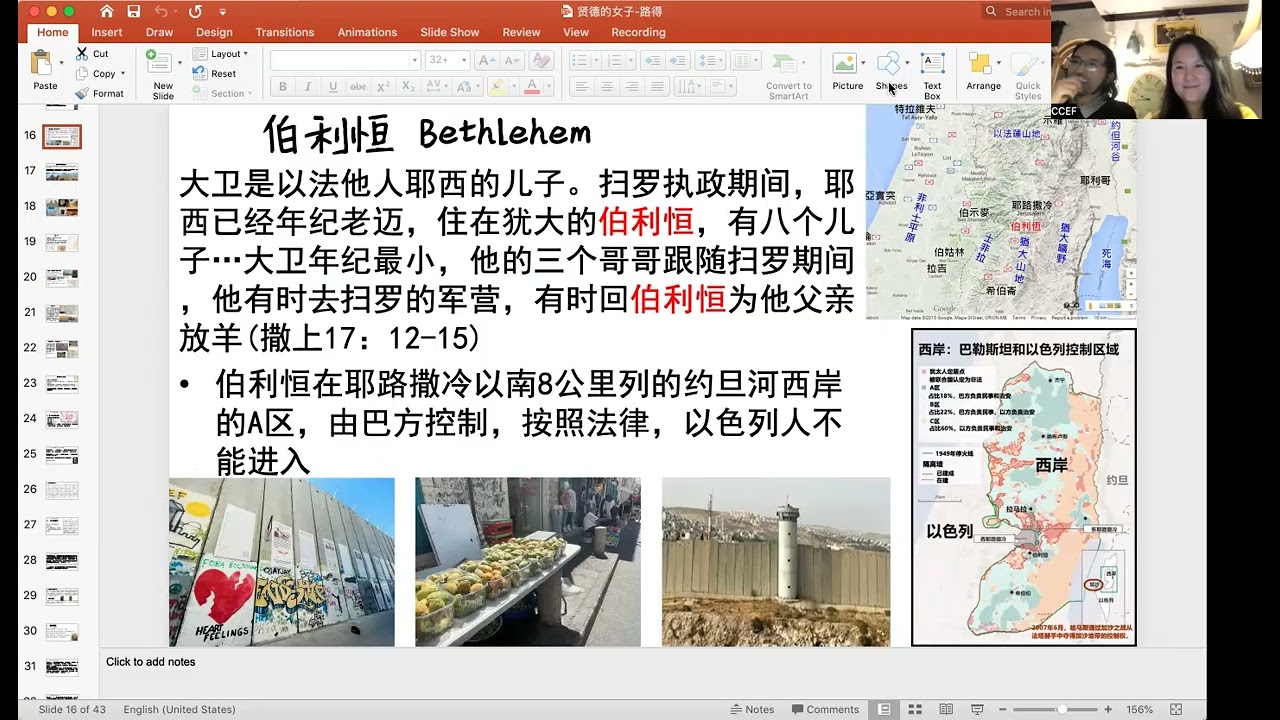Open the Layout dropdown
The height and width of the screenshot is (720, 1280).
click(220, 54)
